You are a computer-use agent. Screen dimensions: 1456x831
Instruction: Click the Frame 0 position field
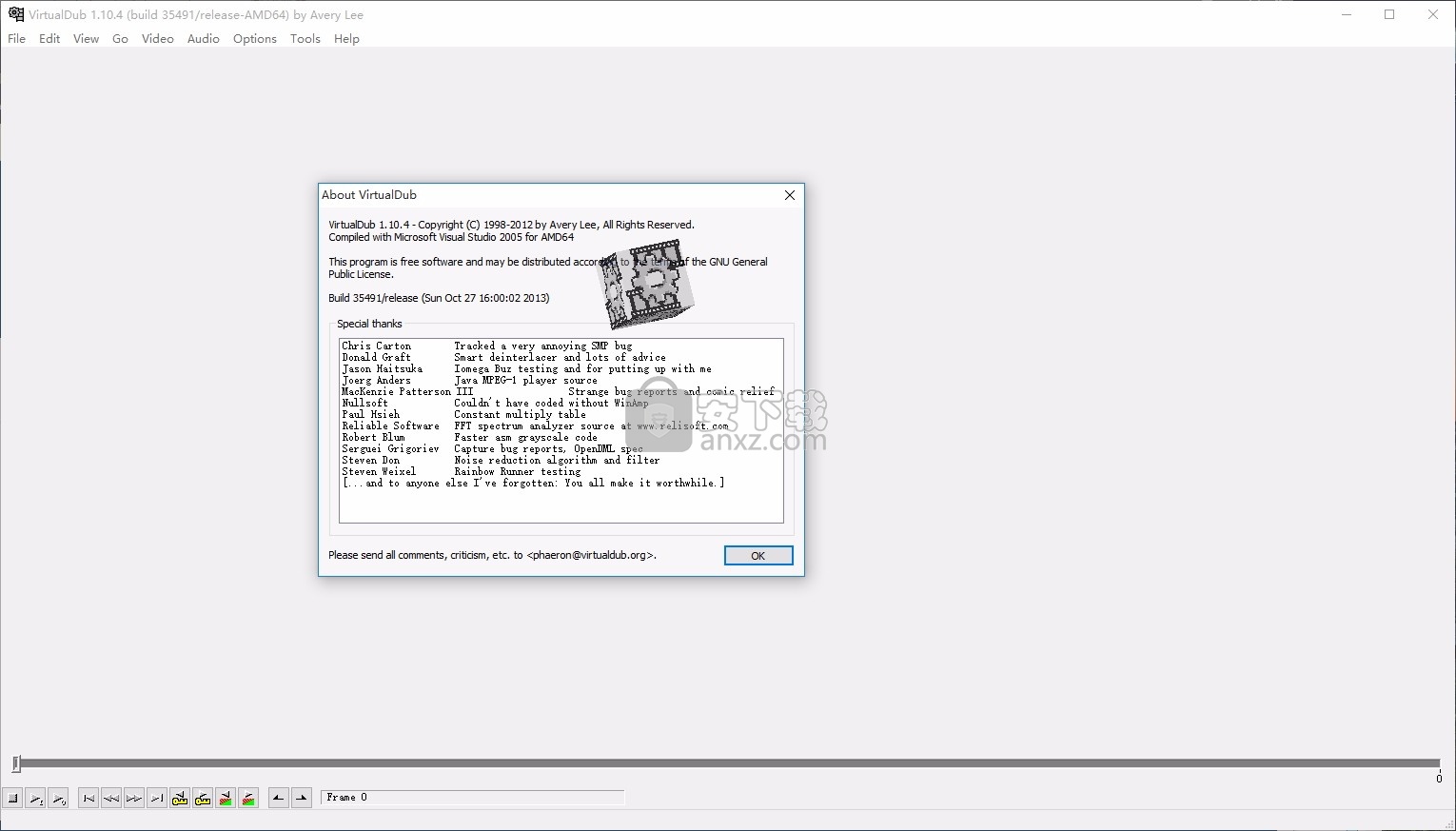[473, 798]
